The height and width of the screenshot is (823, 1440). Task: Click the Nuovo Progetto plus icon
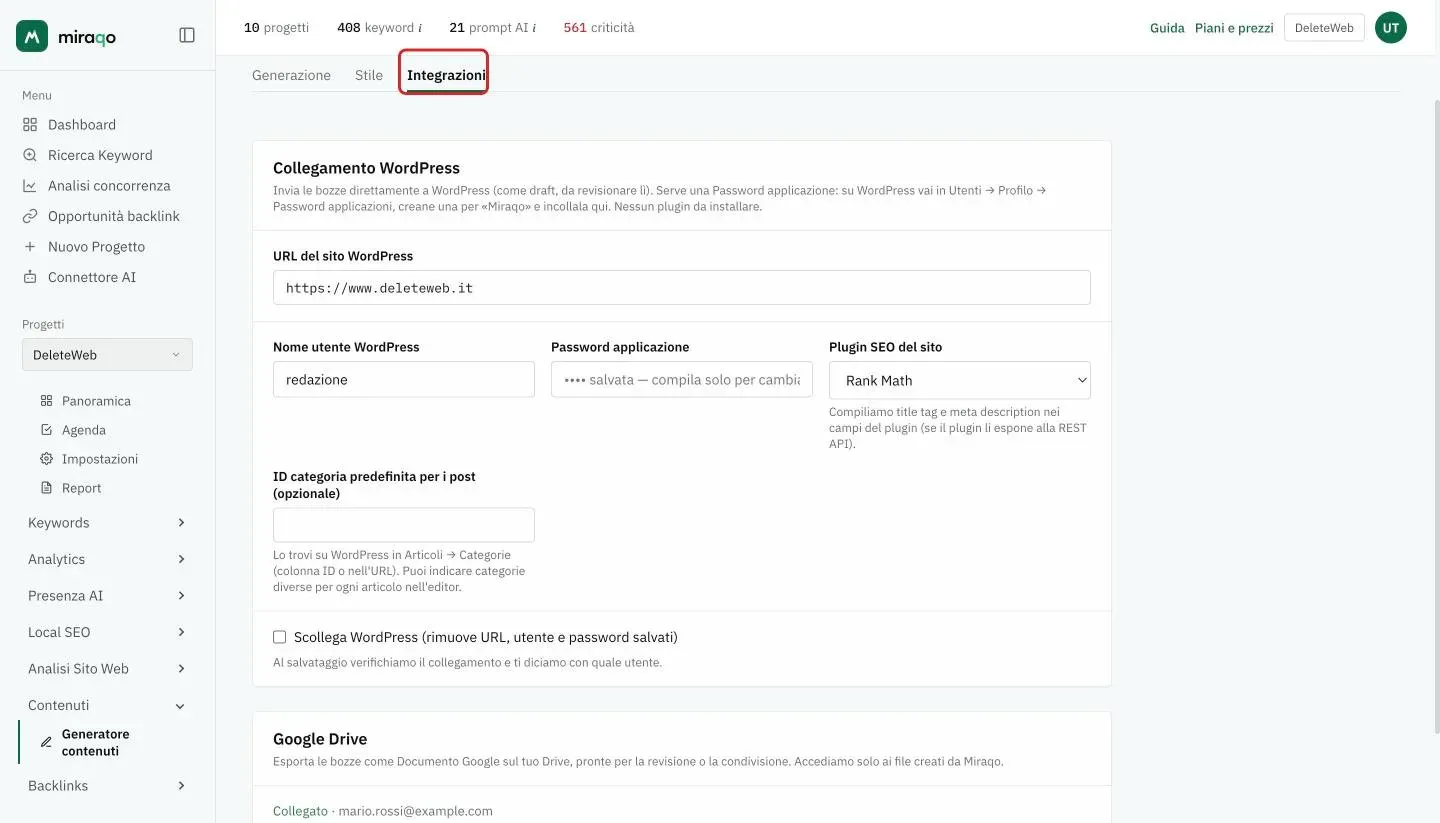coord(30,247)
